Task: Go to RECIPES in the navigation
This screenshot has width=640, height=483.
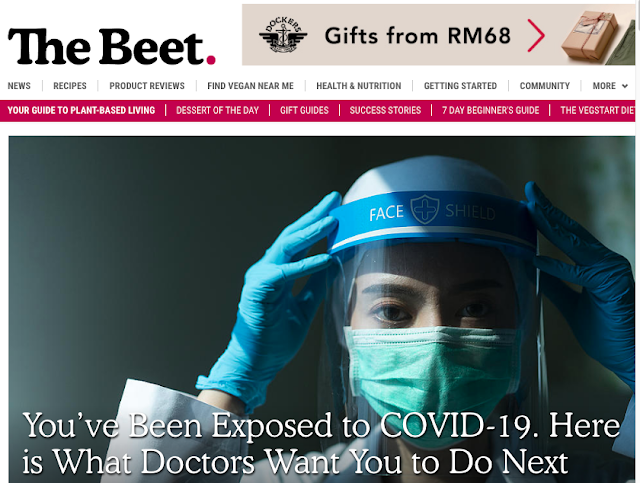Action: pos(70,86)
